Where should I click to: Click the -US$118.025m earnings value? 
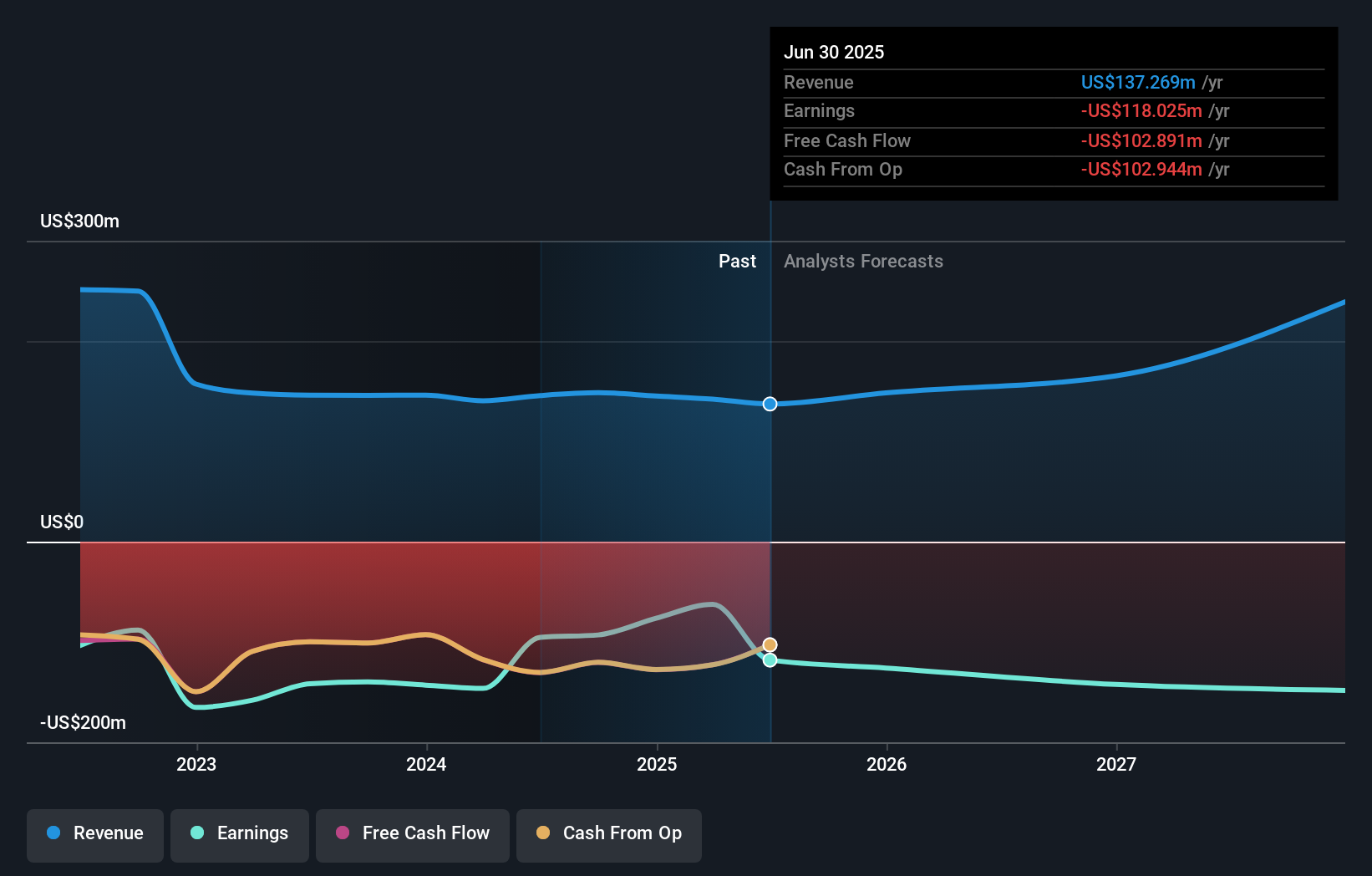(x=1141, y=110)
